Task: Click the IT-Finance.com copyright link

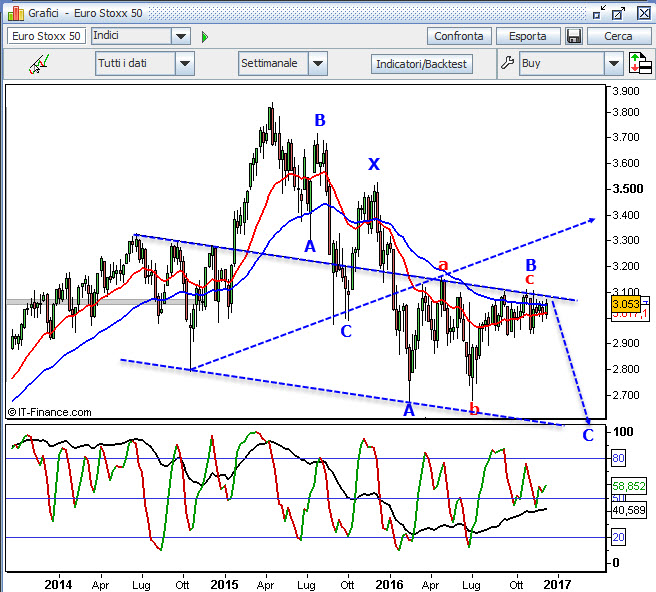Action: tap(50, 413)
